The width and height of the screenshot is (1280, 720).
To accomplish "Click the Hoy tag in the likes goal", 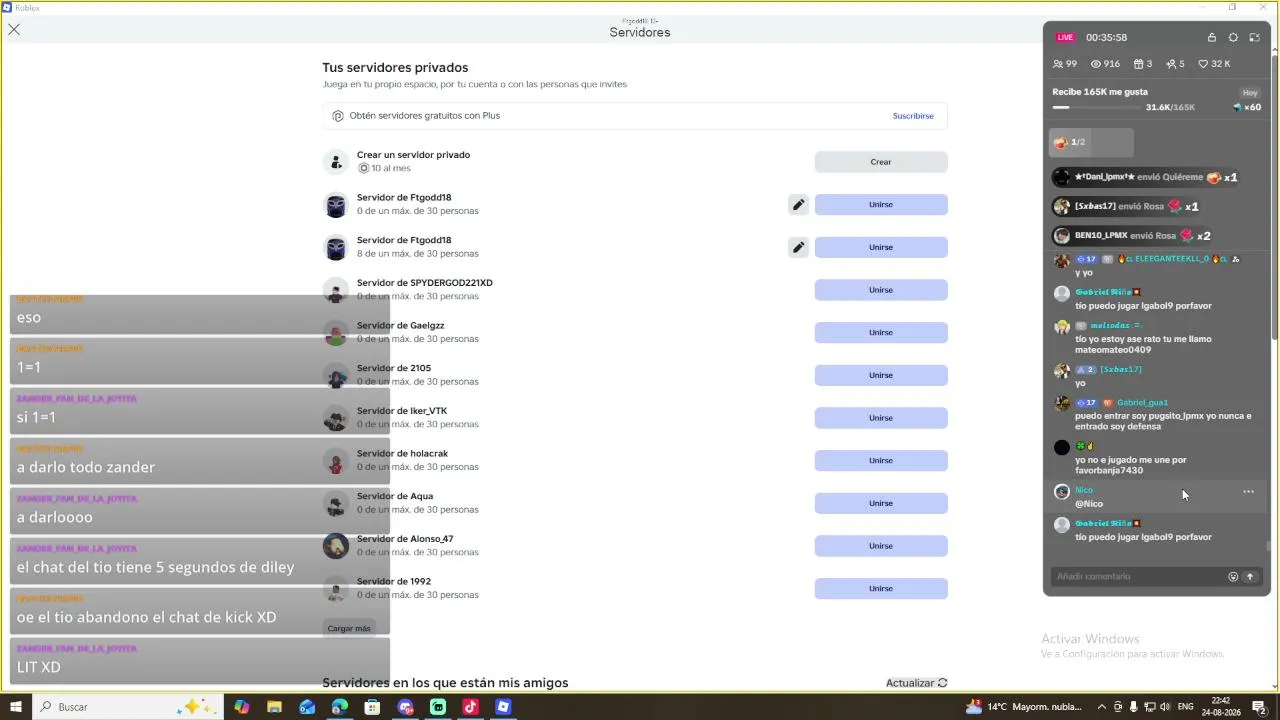I will tap(1250, 93).
